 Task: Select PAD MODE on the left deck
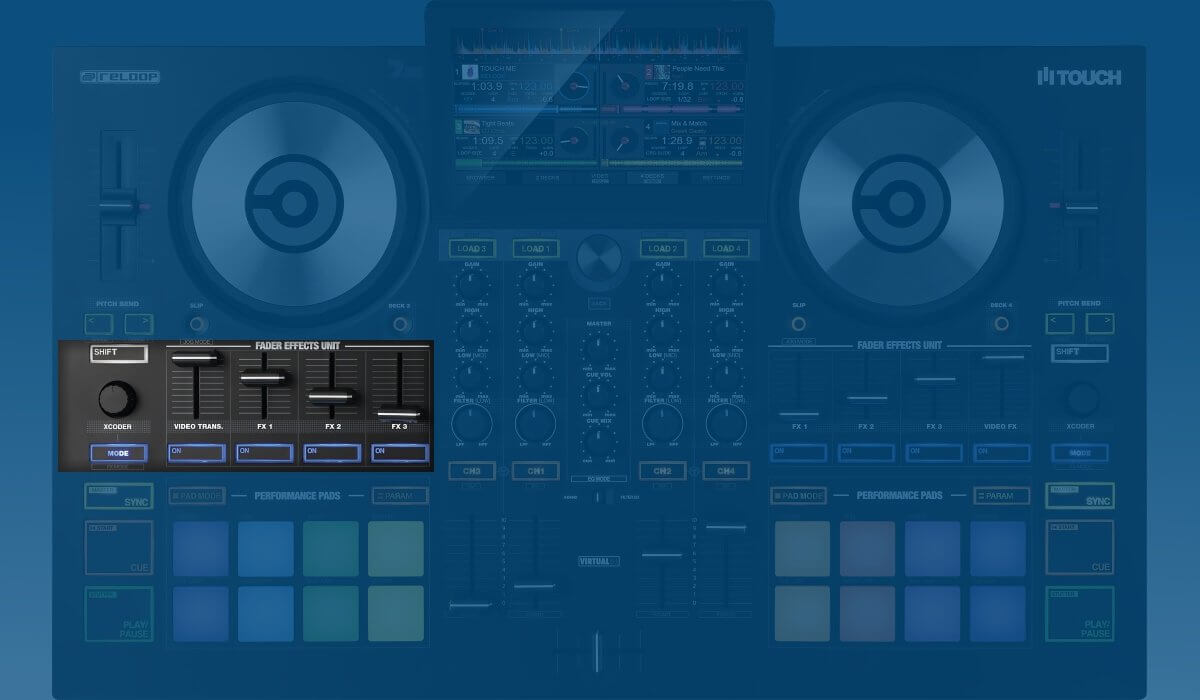pos(197,495)
